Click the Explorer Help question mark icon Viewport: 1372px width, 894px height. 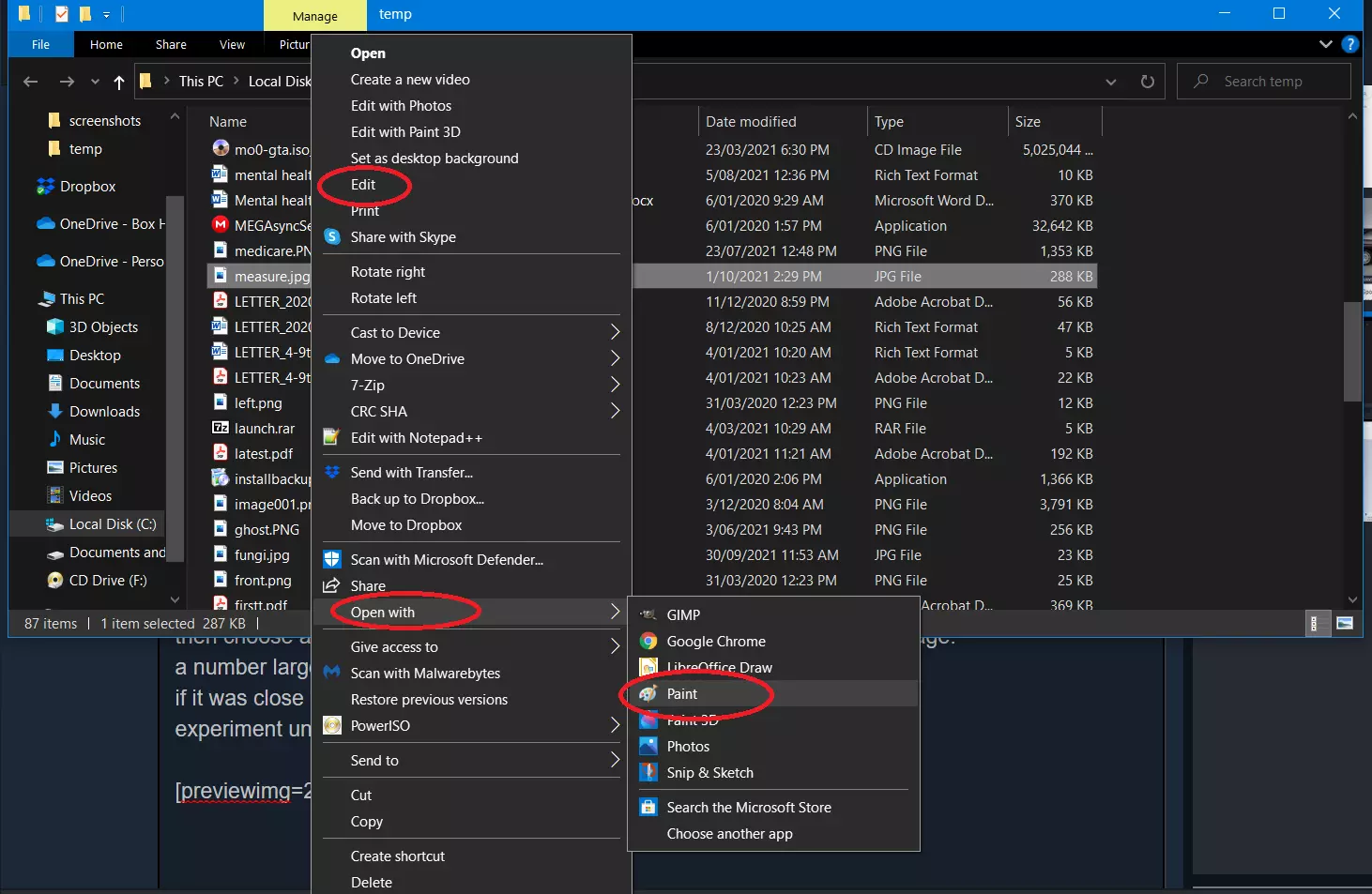1350,44
